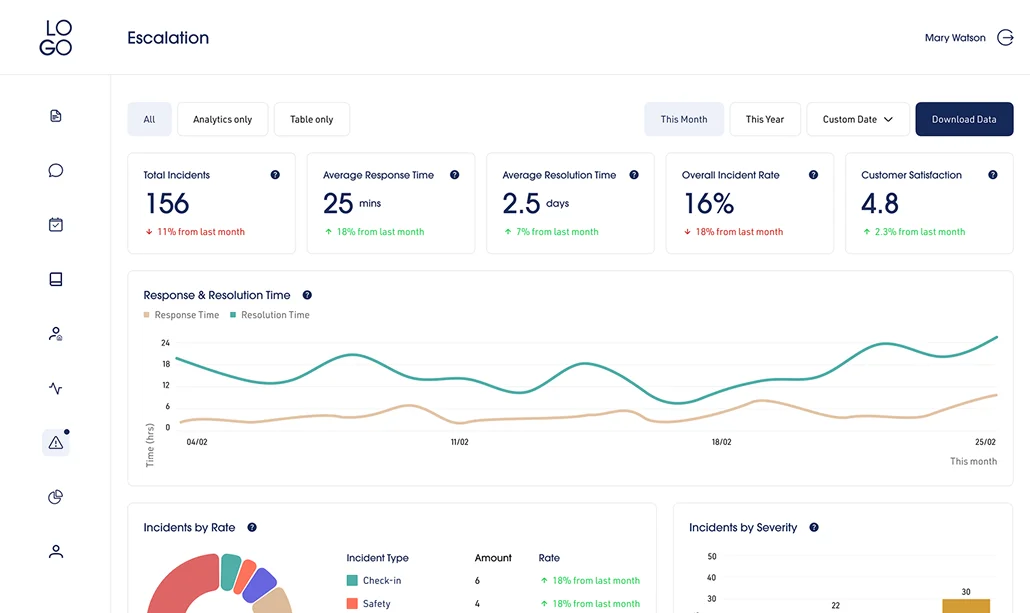Expand the Custom Date dropdown
1030x613 pixels.
857,119
